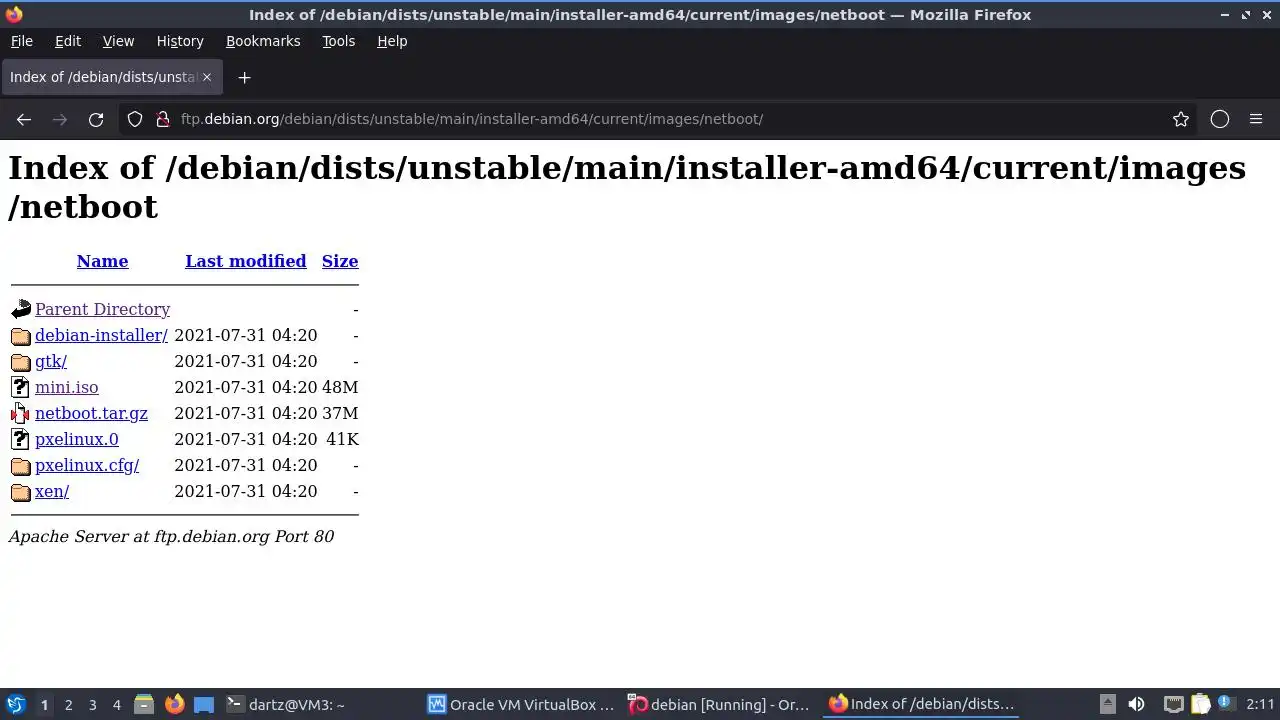The width and height of the screenshot is (1280, 720).
Task: Download the mini.iso file link
Action: click(66, 387)
